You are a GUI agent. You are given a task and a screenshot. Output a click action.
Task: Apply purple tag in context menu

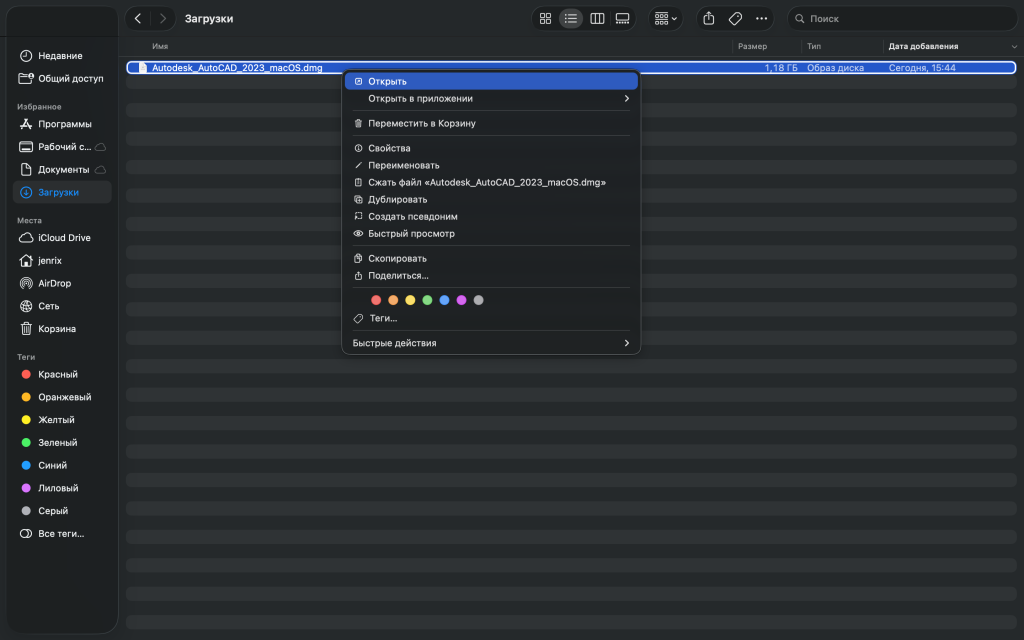(461, 300)
